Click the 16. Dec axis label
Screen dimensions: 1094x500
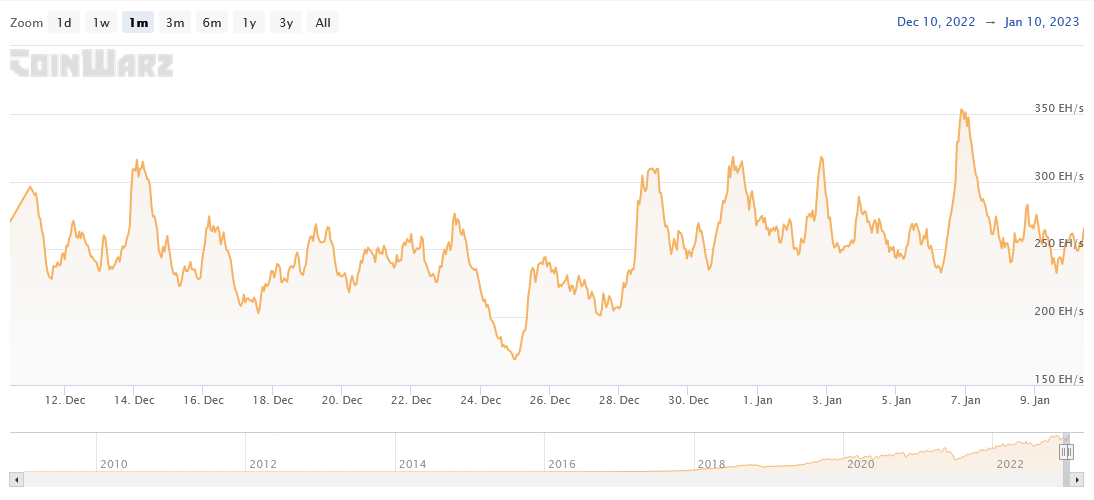[x=204, y=400]
